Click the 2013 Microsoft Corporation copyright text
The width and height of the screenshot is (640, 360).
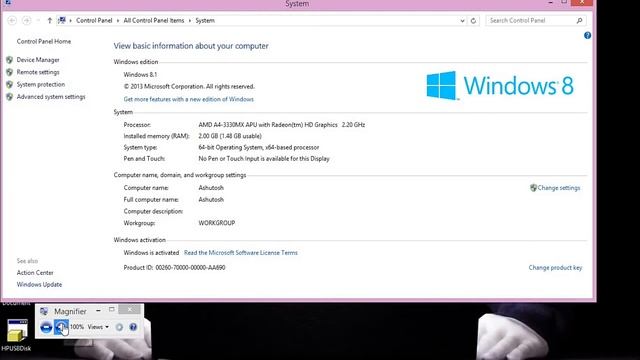189,87
